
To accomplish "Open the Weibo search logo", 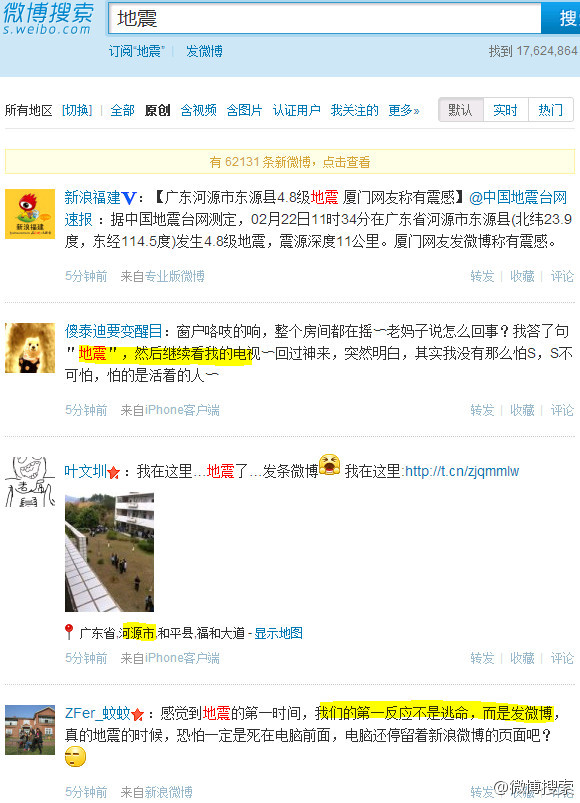I will pos(48,19).
